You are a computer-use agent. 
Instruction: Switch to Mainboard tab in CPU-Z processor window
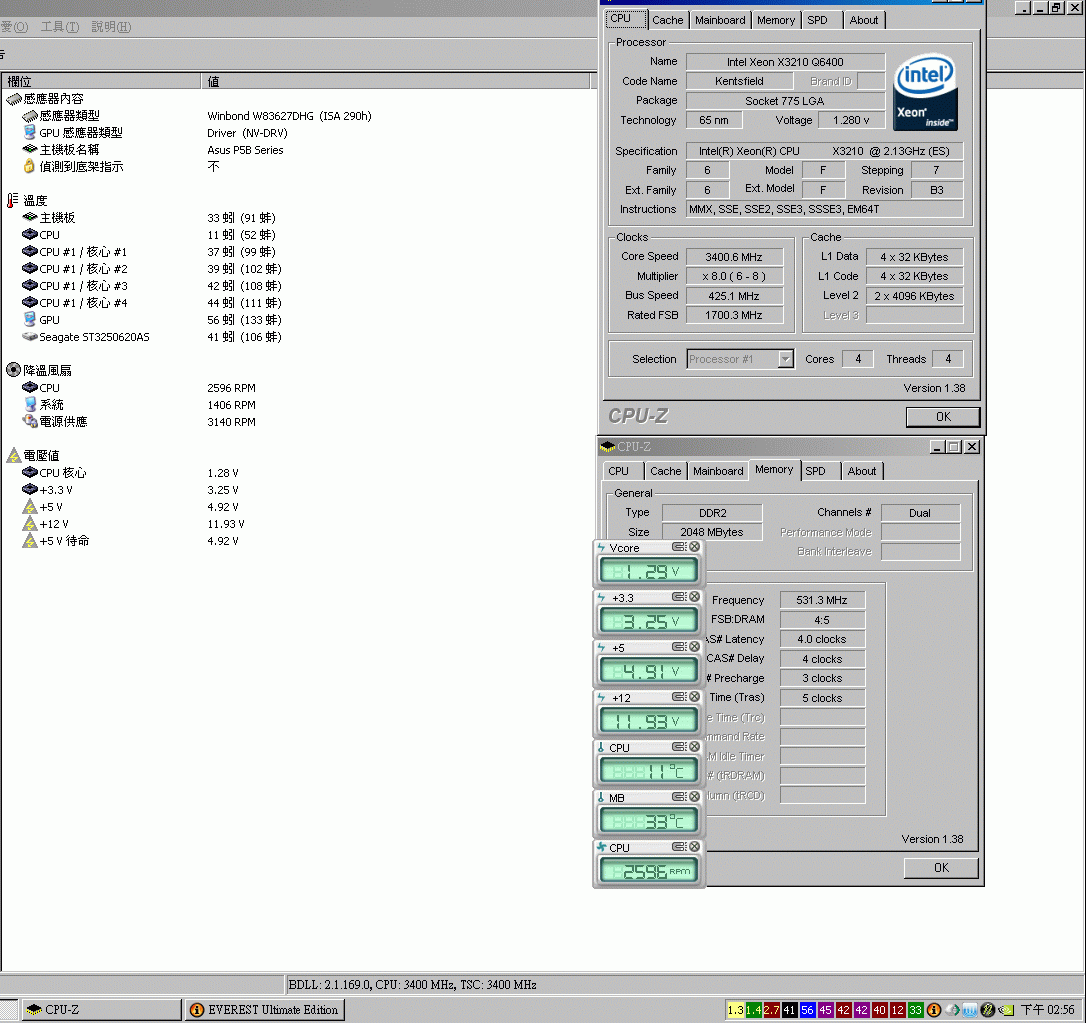[720, 20]
